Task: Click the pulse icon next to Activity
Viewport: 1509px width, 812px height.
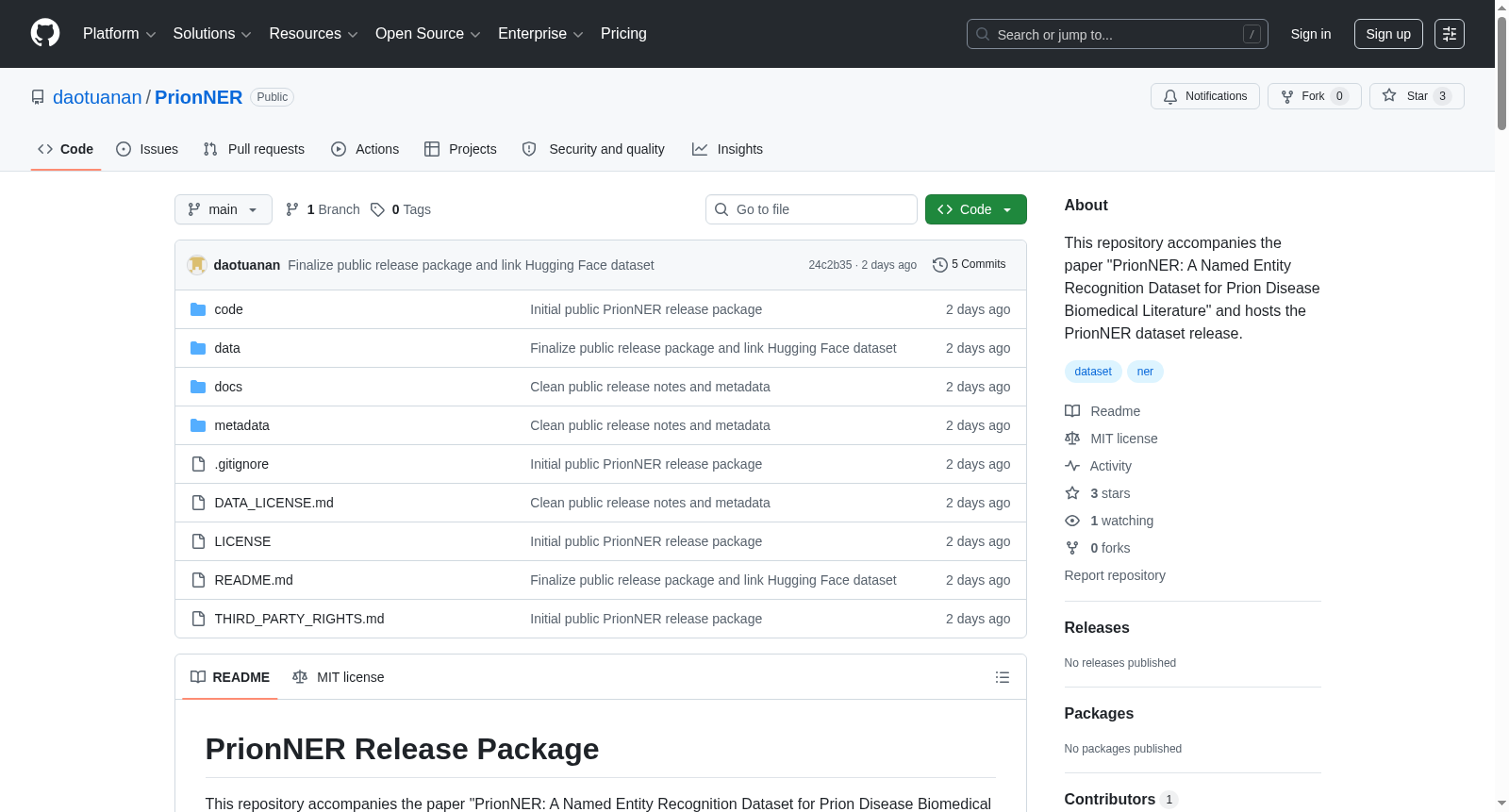Action: 1072,466
